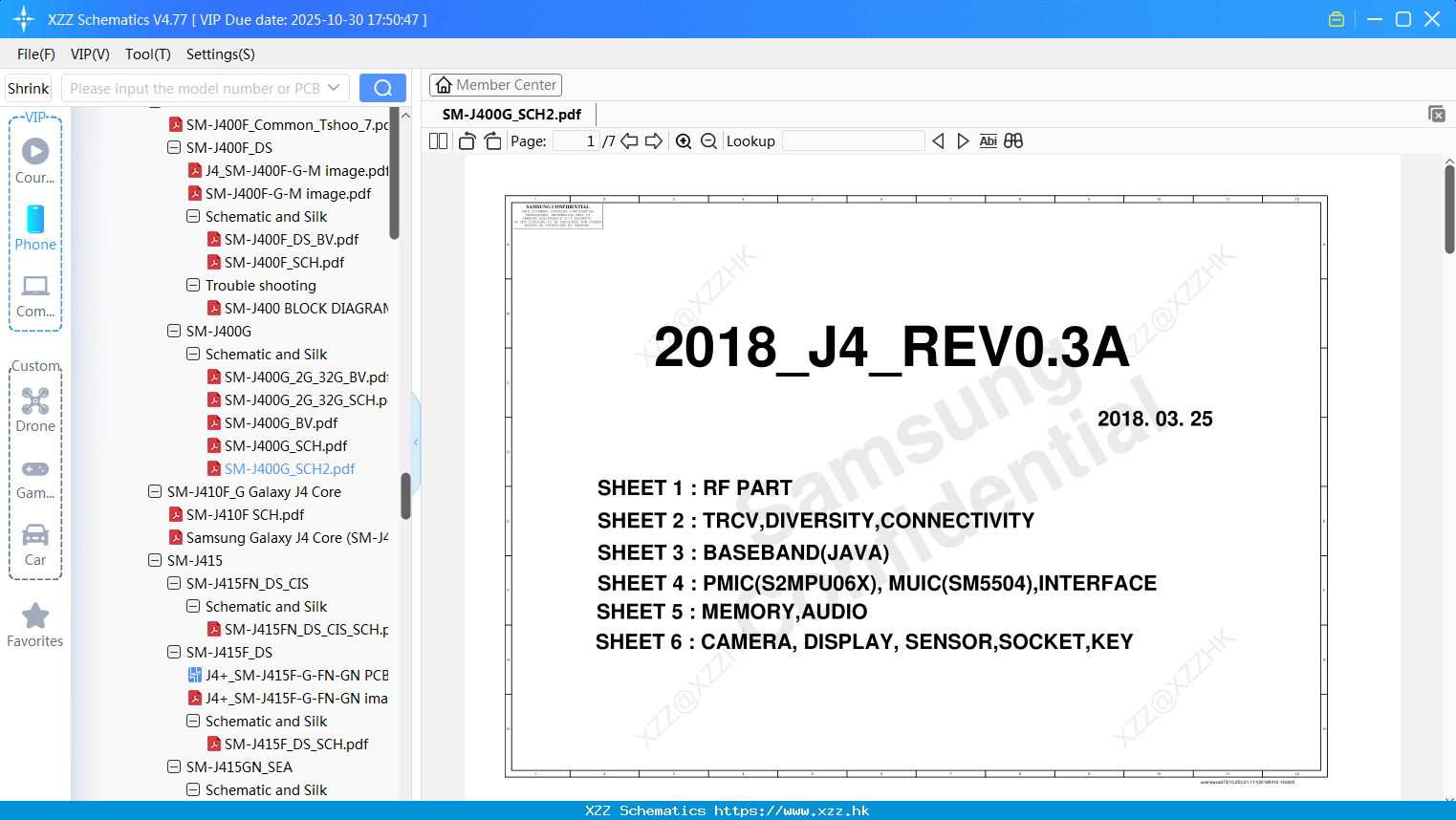Open SM-J400G_SCH.pdf file
The width and height of the screenshot is (1456, 820).
(x=286, y=445)
